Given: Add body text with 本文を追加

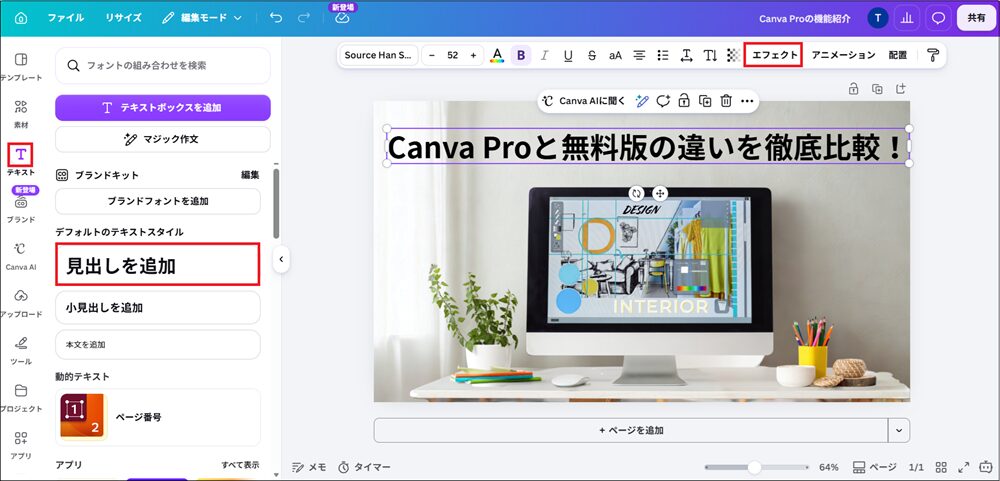Looking at the screenshot, I should coord(158,344).
